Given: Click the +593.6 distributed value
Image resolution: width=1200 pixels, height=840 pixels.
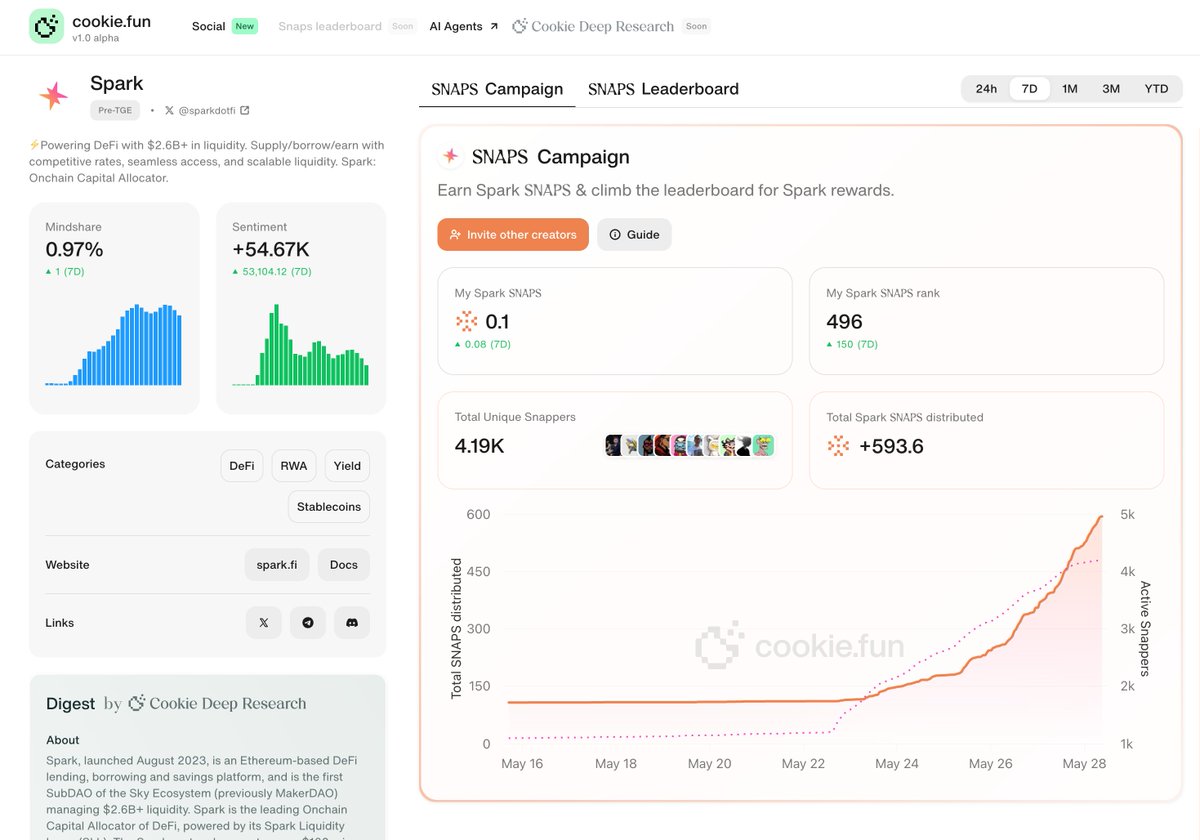Looking at the screenshot, I should pyautogui.click(x=891, y=446).
